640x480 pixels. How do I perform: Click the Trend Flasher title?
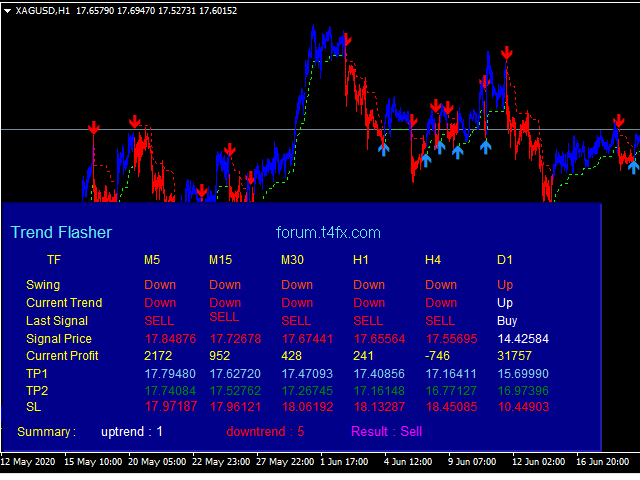click(61, 232)
